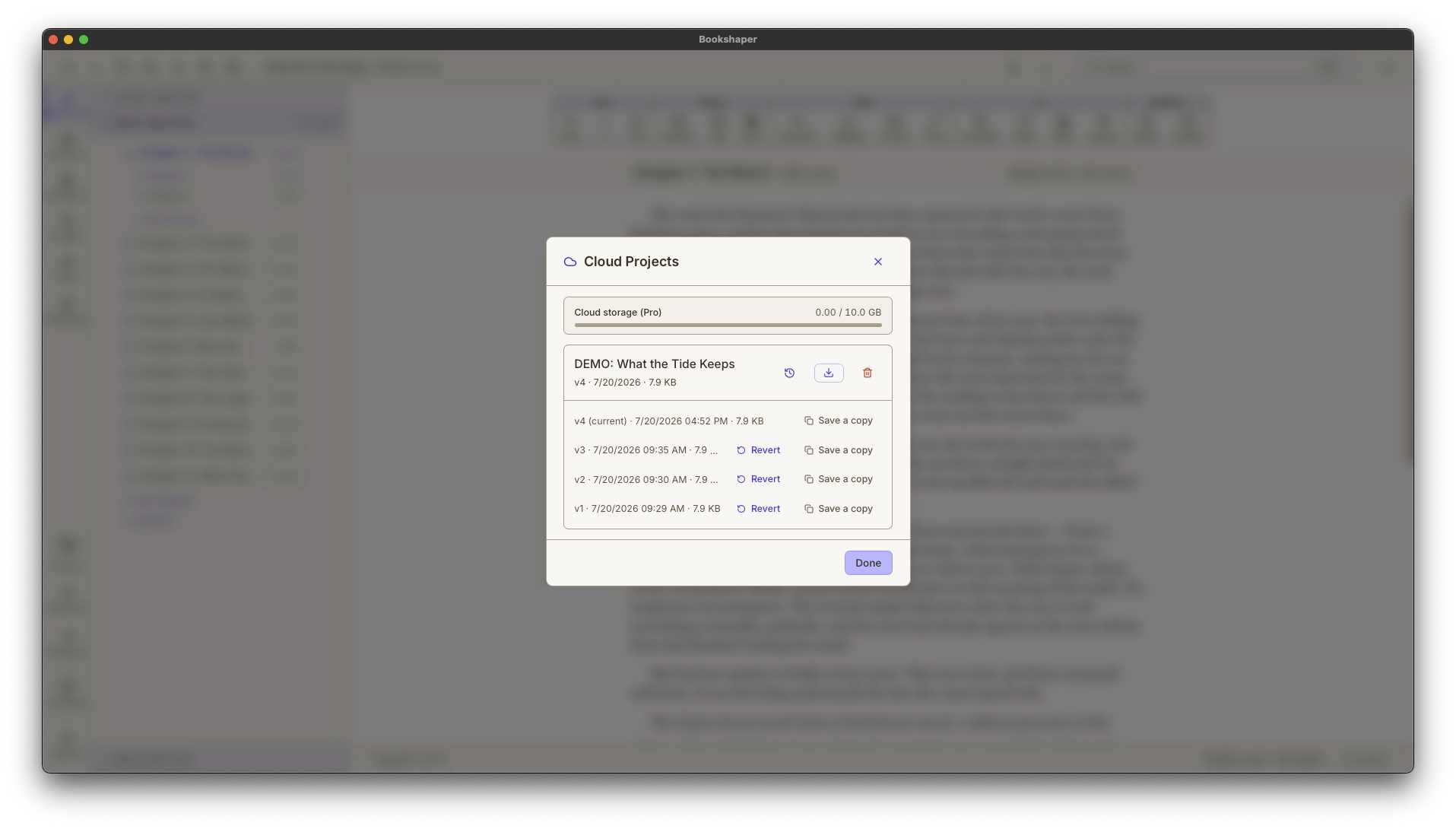The width and height of the screenshot is (1456, 829).
Task: Save a copy of version v3
Action: [839, 450]
